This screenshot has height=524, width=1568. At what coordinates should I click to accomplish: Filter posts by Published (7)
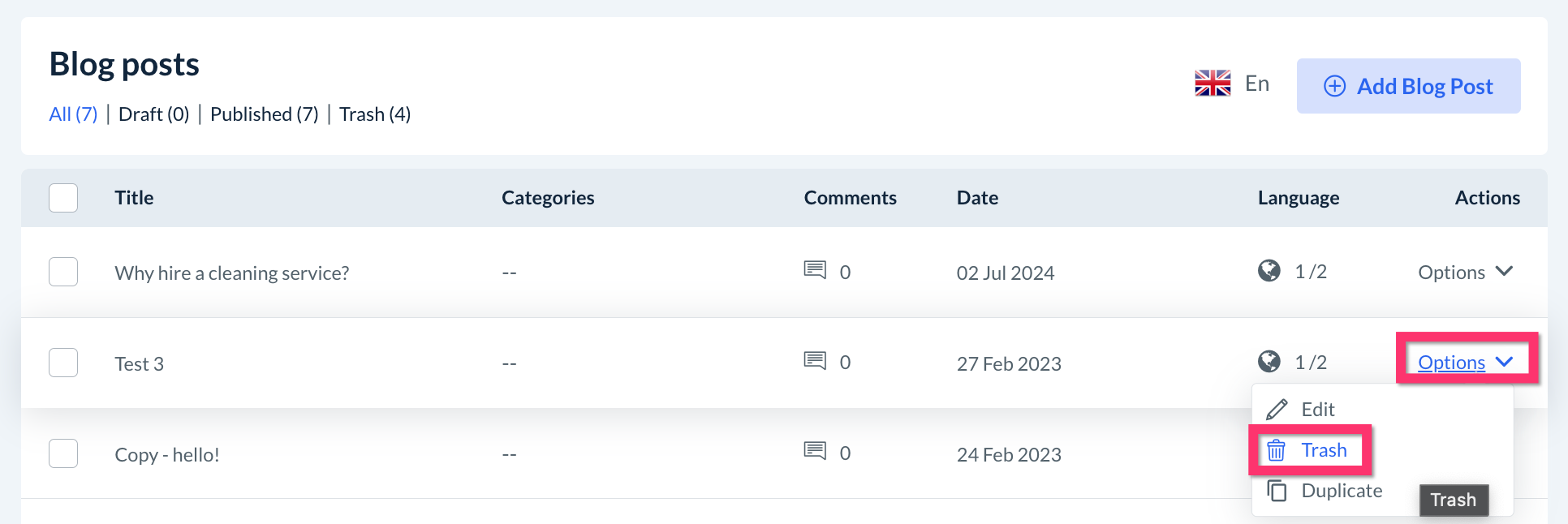pos(264,114)
